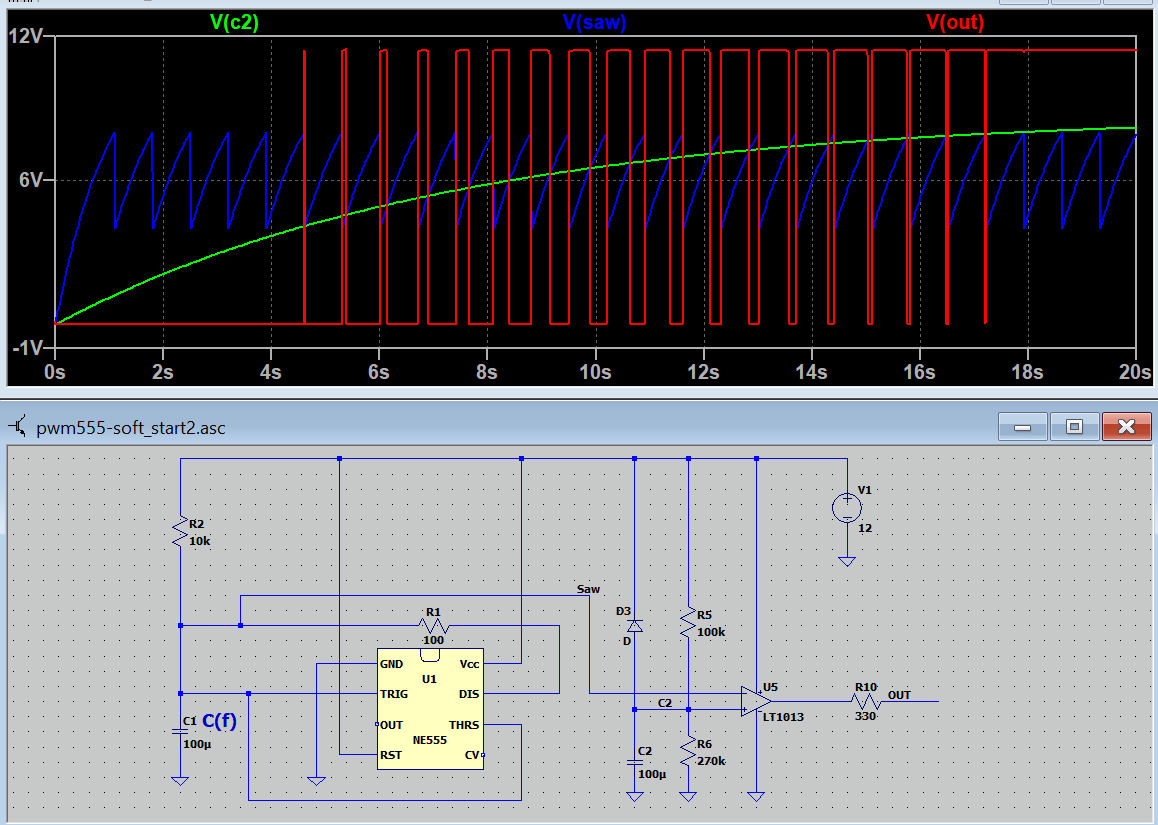
Task: Click resistor R6 270k symbol
Action: pyautogui.click(x=688, y=753)
